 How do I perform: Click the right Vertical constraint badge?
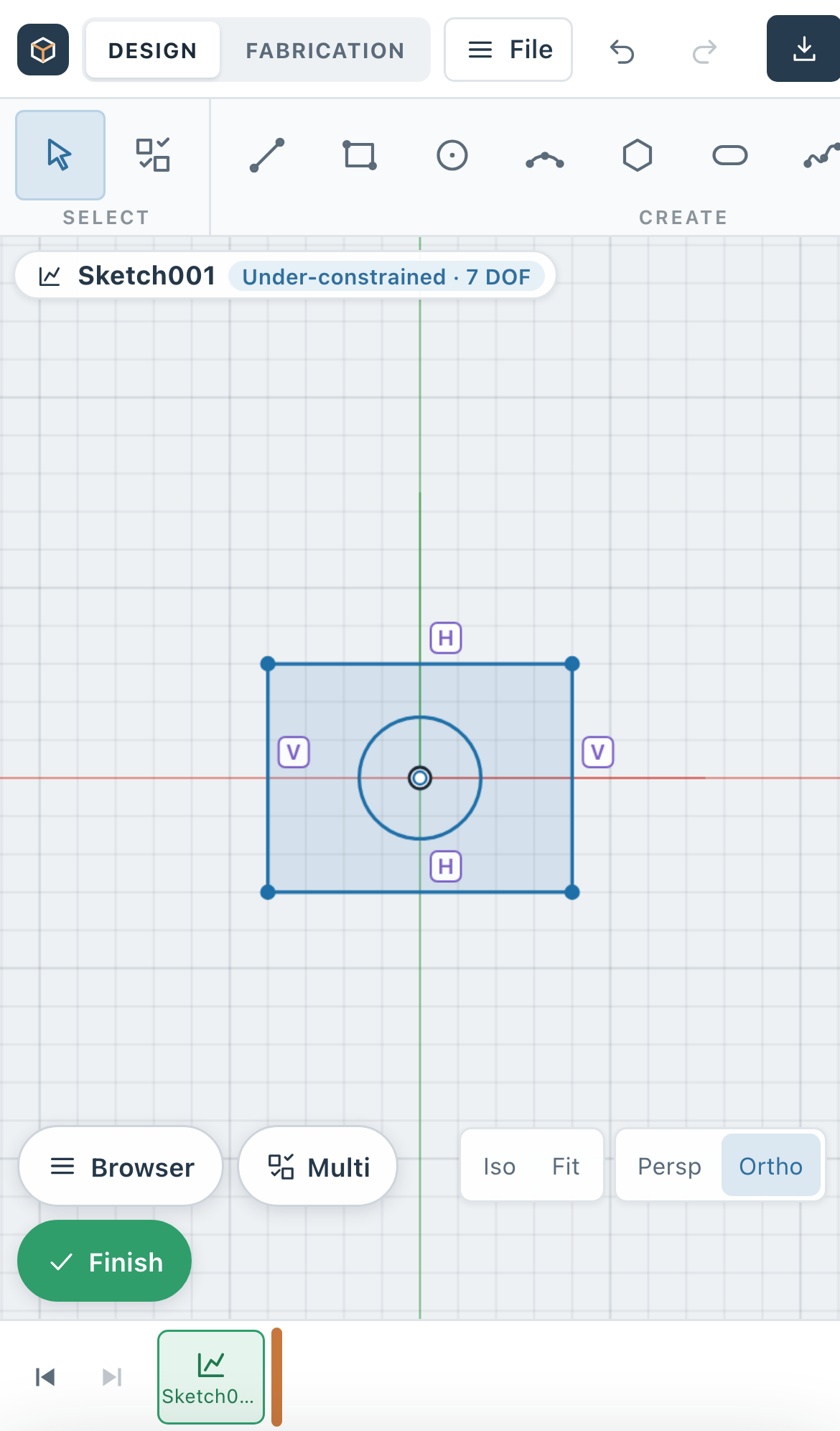(598, 752)
